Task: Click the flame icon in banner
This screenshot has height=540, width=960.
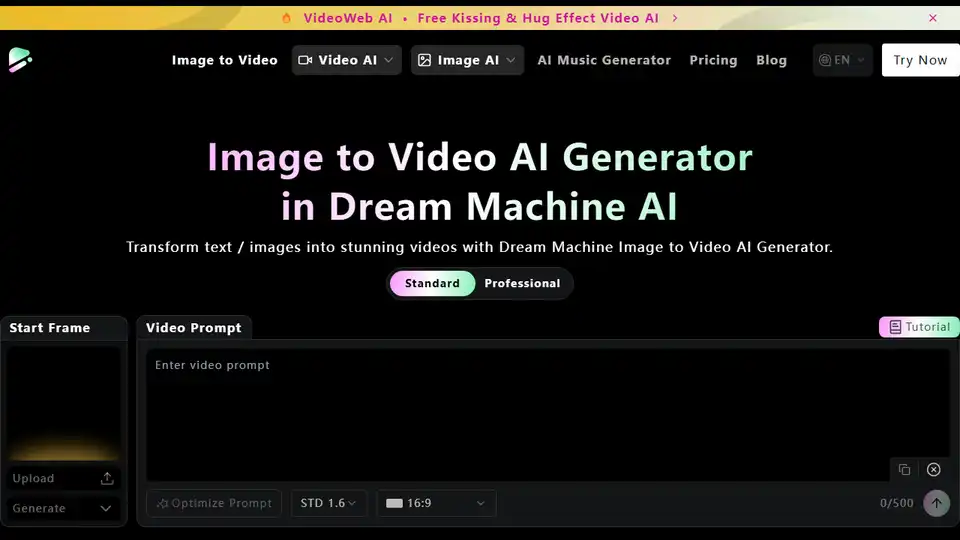Action: [x=286, y=18]
